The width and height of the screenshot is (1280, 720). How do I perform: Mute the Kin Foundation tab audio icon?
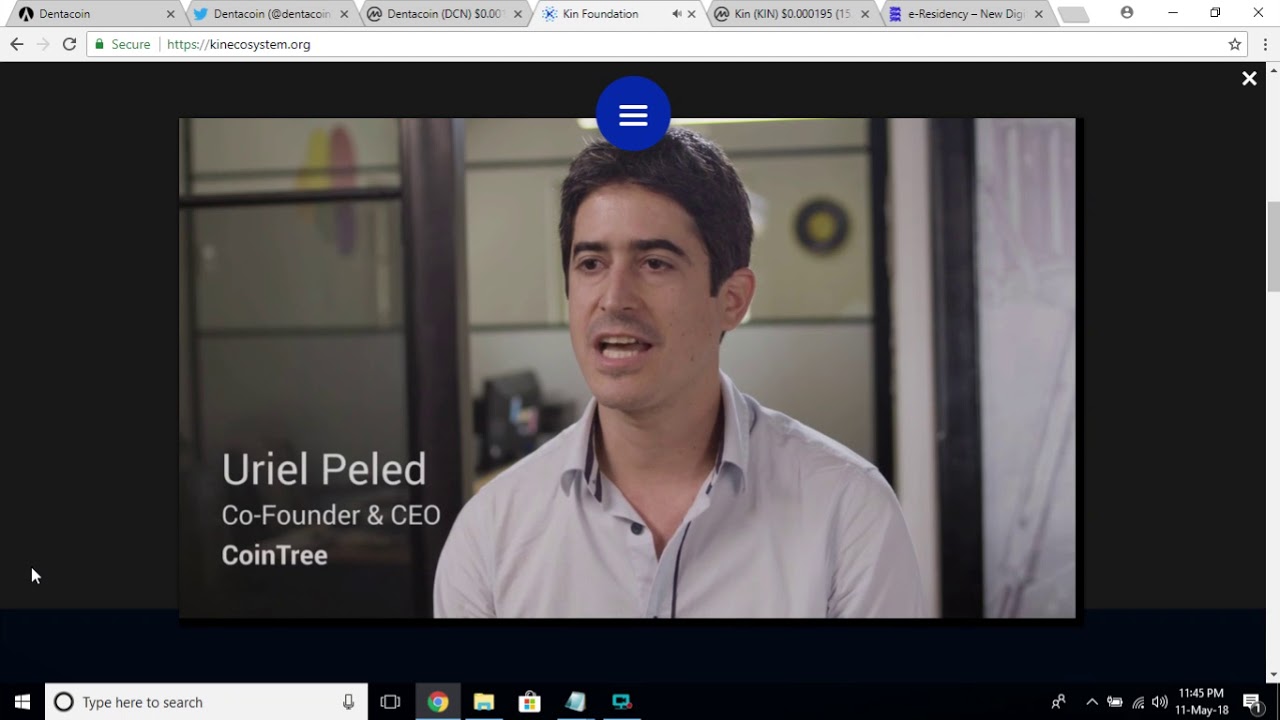click(677, 14)
